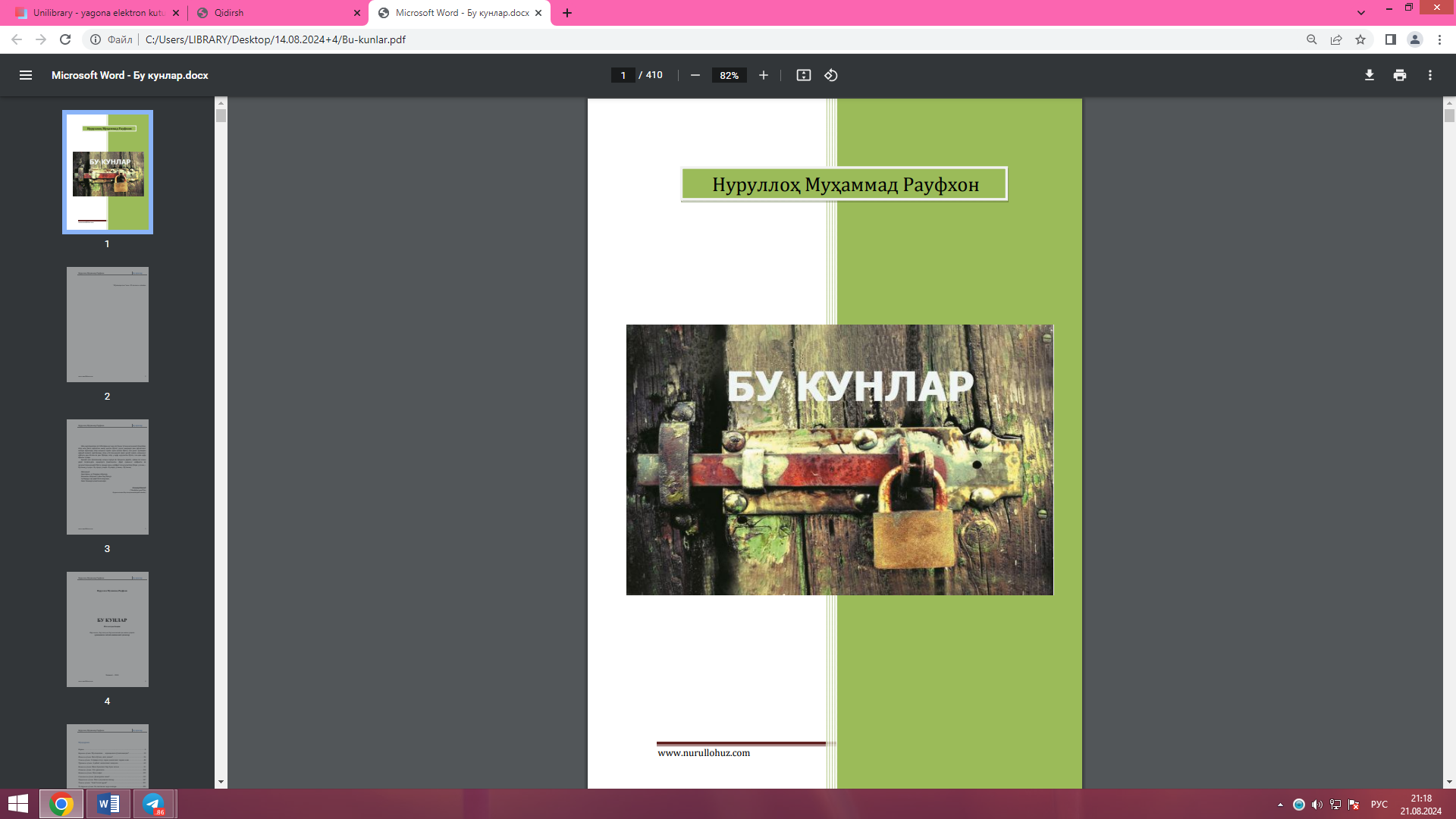Click the page number input field
1456x819 pixels.
[x=623, y=75]
